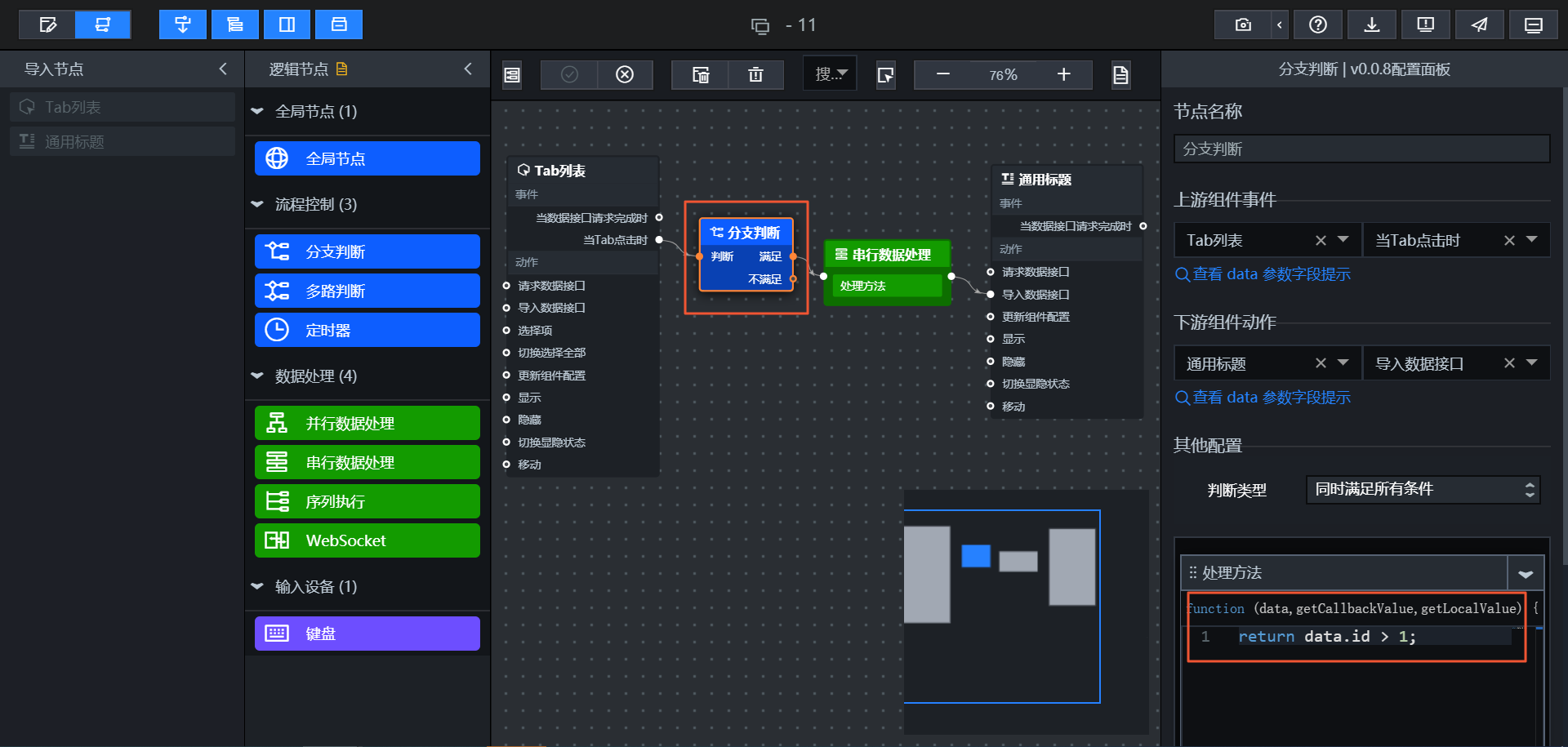Expand the snapshot options arrow
The width and height of the screenshot is (1568, 747).
tap(1279, 24)
